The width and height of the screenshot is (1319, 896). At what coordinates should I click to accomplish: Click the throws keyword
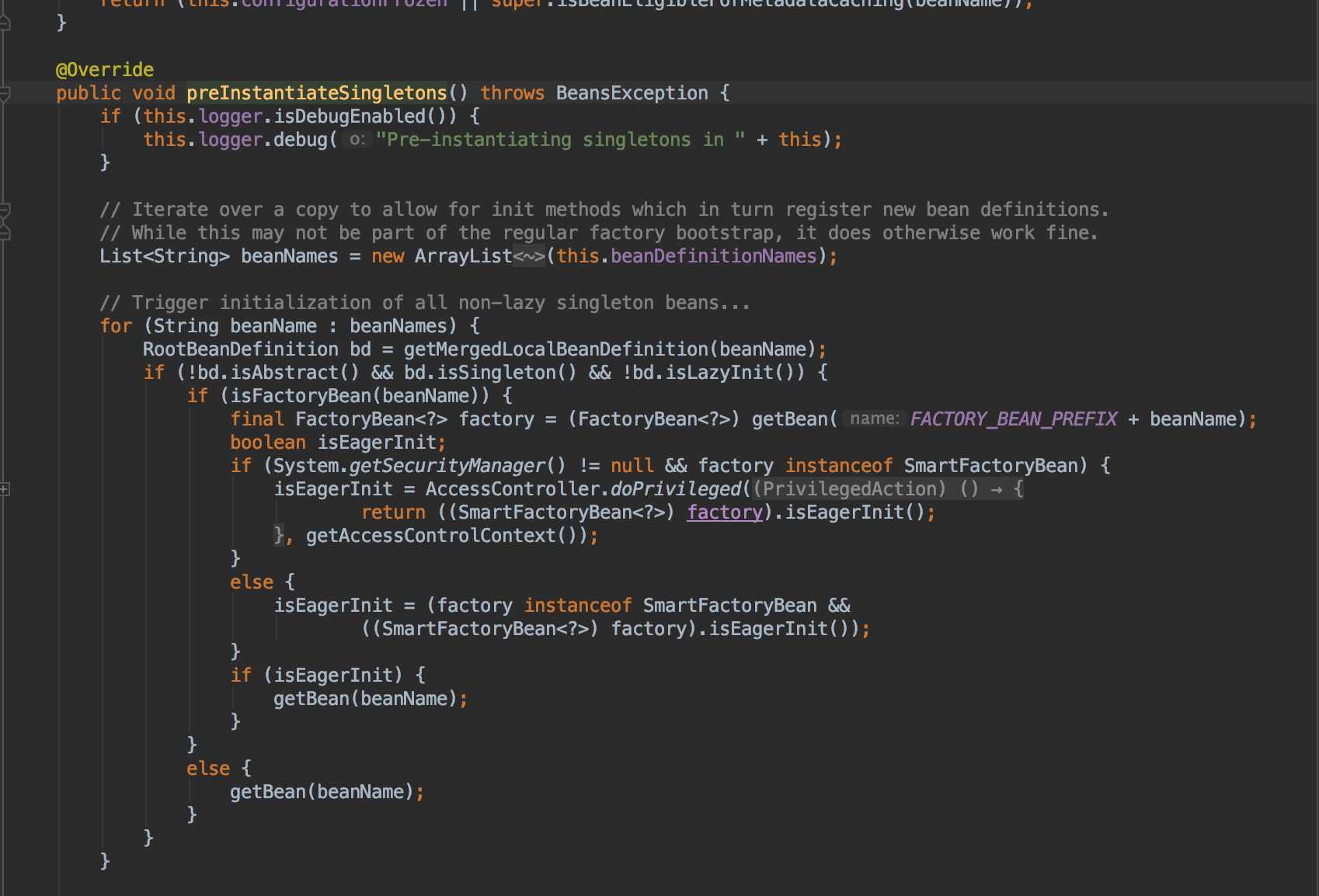(x=513, y=93)
